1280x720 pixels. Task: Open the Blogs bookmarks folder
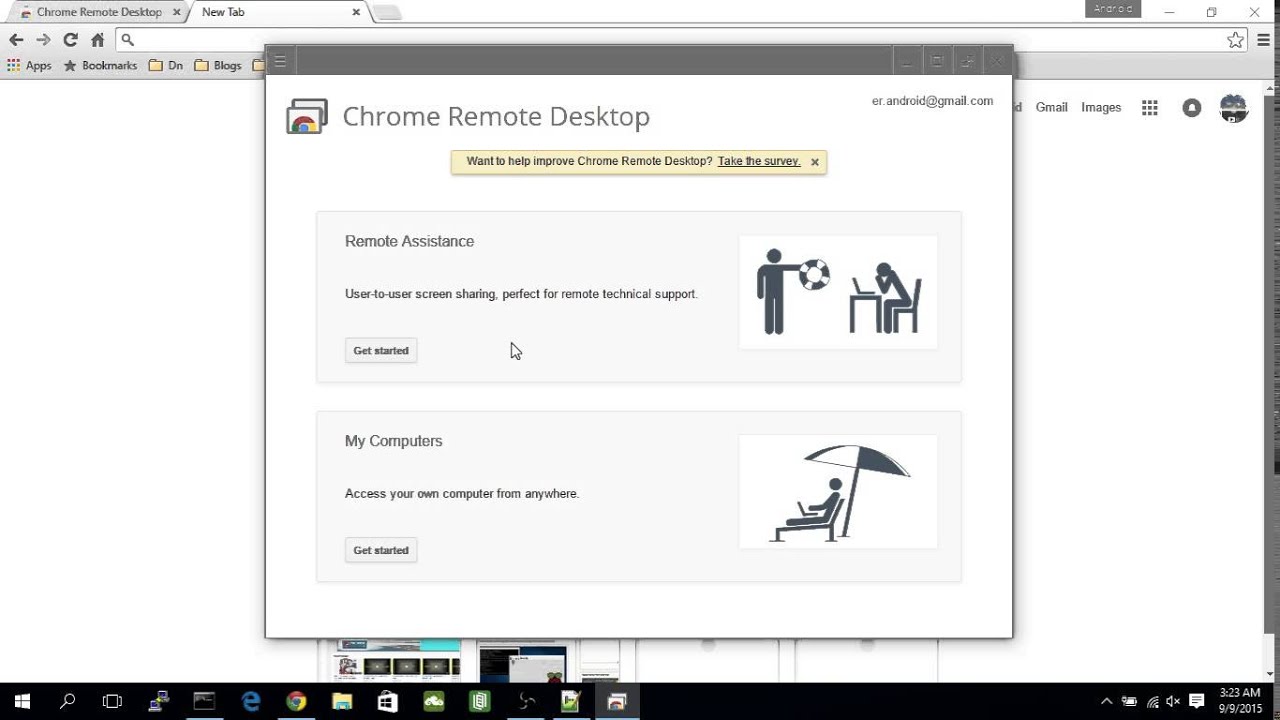click(x=218, y=65)
